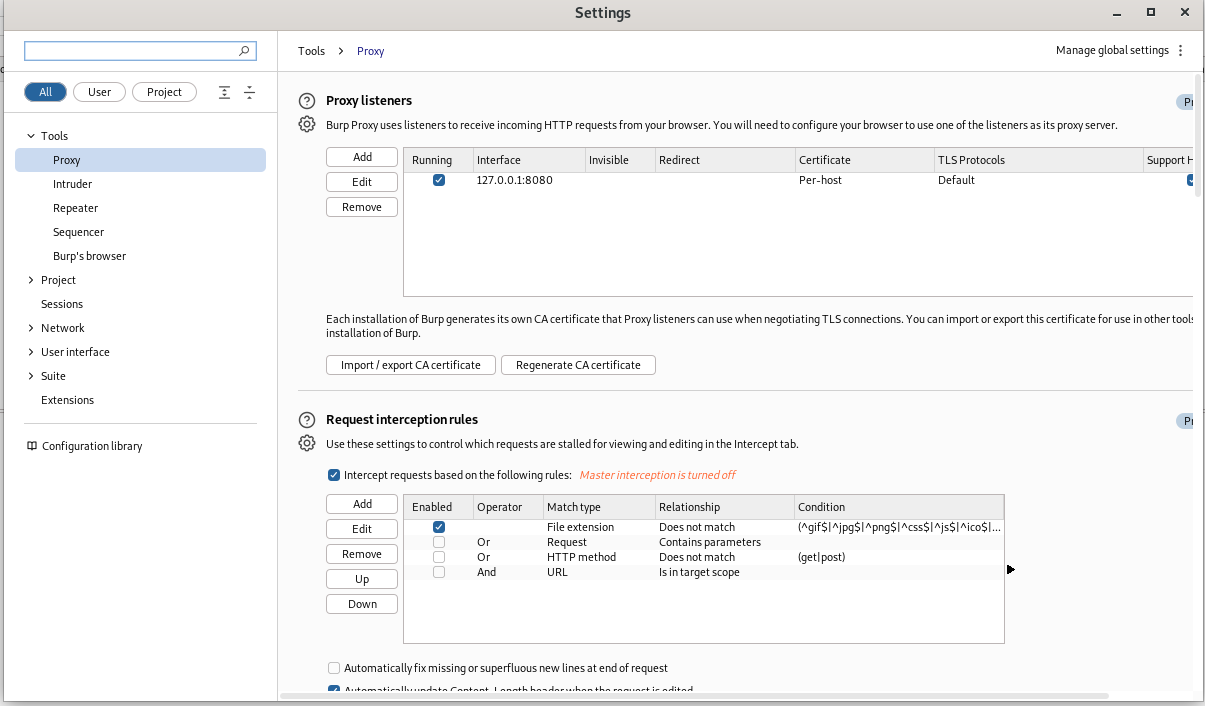Open Proxy listeners gear options icon

[x=308, y=125]
